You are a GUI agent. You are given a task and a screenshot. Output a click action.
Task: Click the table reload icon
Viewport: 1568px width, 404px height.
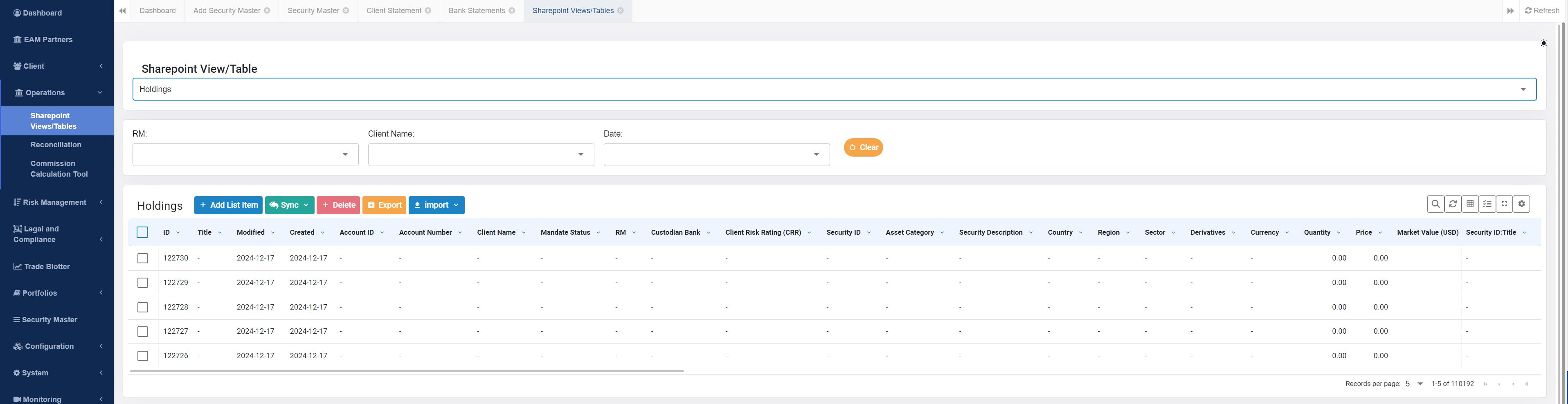[x=1452, y=204]
